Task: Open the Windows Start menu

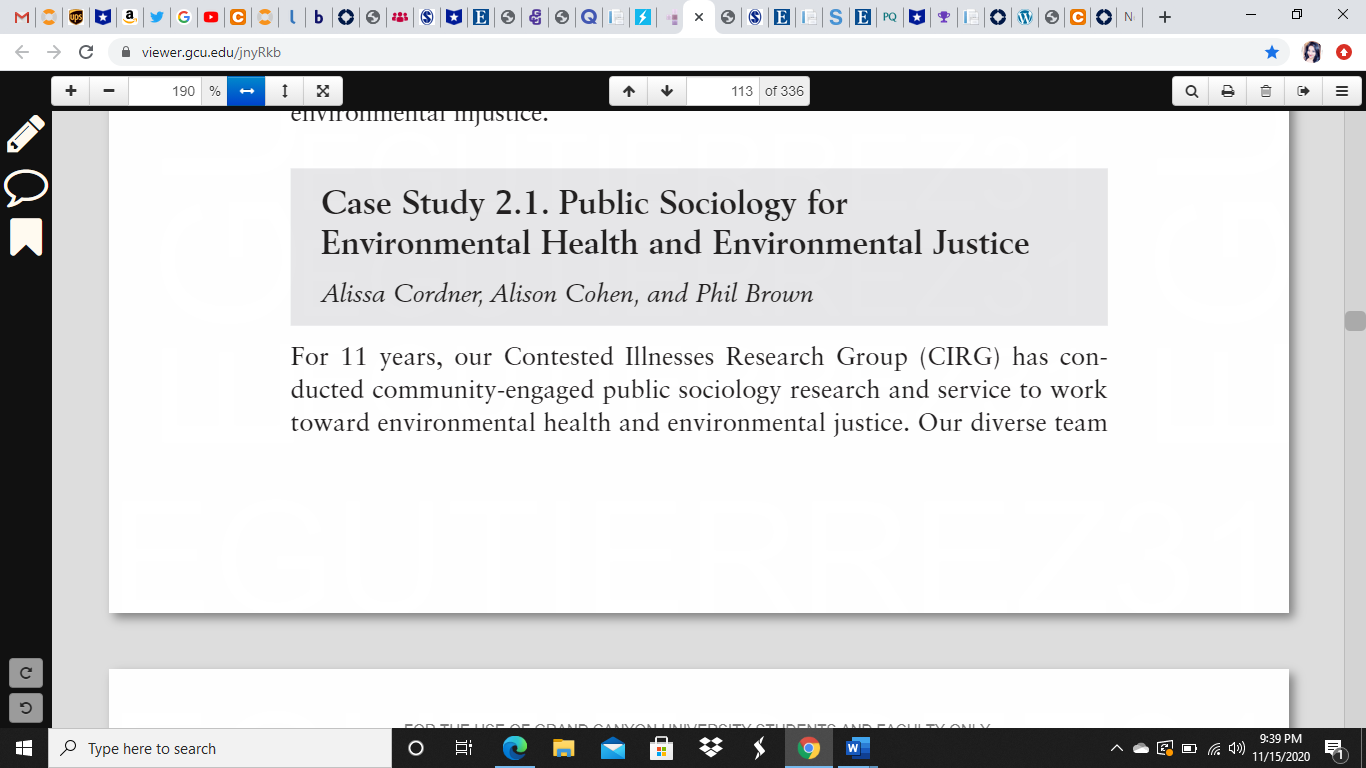Action: coord(24,748)
